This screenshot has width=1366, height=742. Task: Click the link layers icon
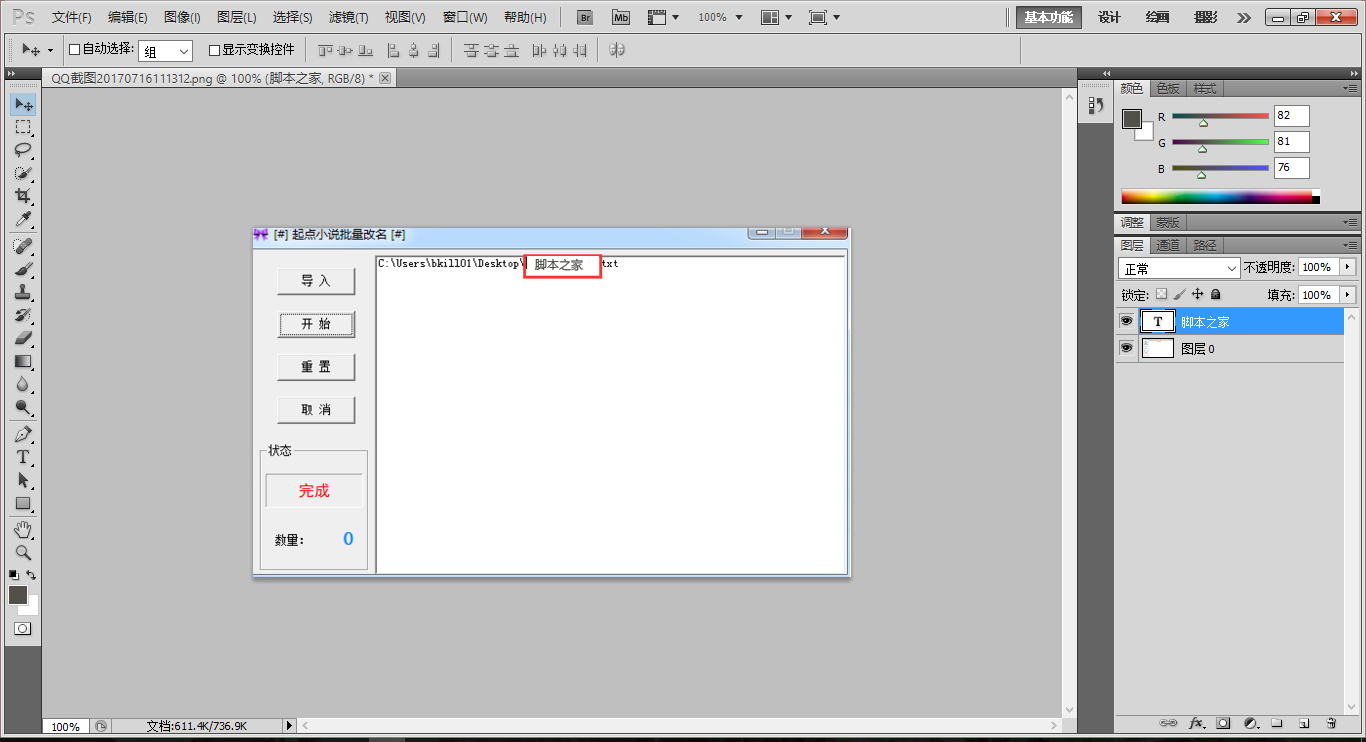click(x=1168, y=722)
